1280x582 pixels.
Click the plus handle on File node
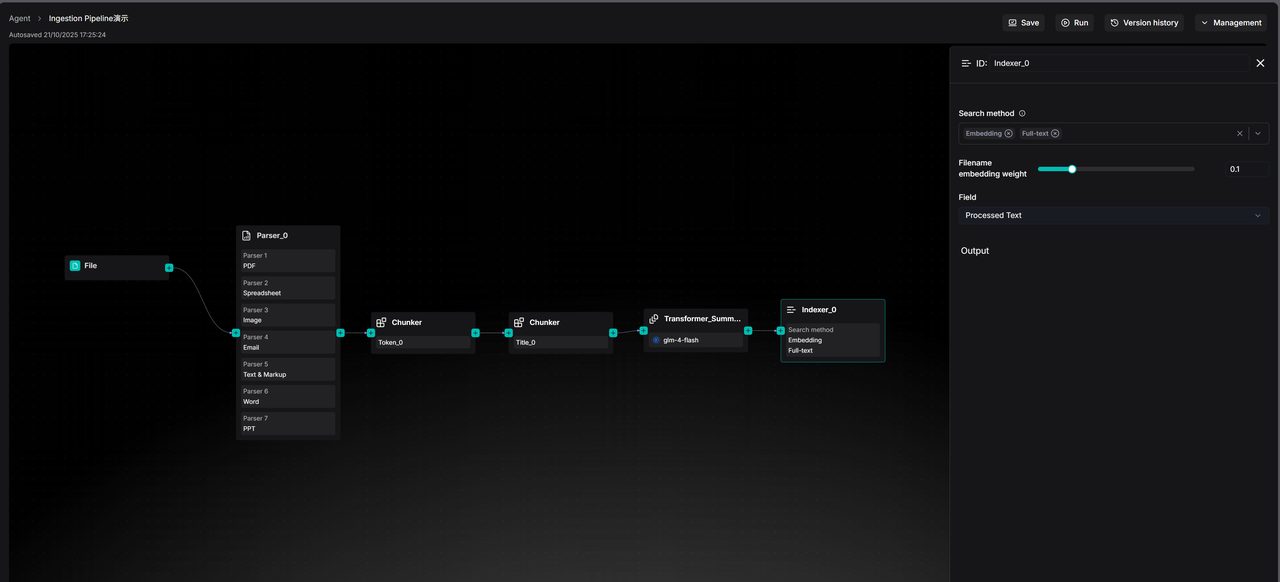tap(169, 268)
